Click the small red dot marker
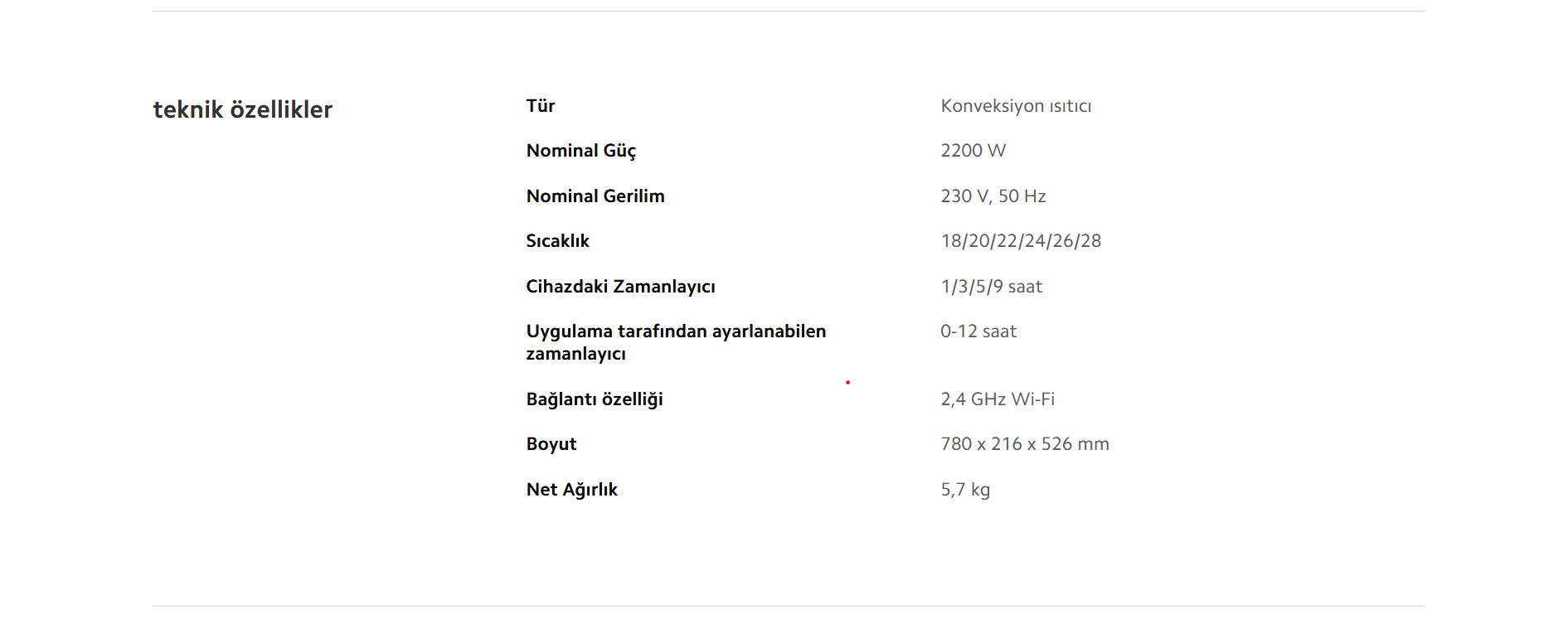This screenshot has width=1568, height=619. tap(847, 382)
